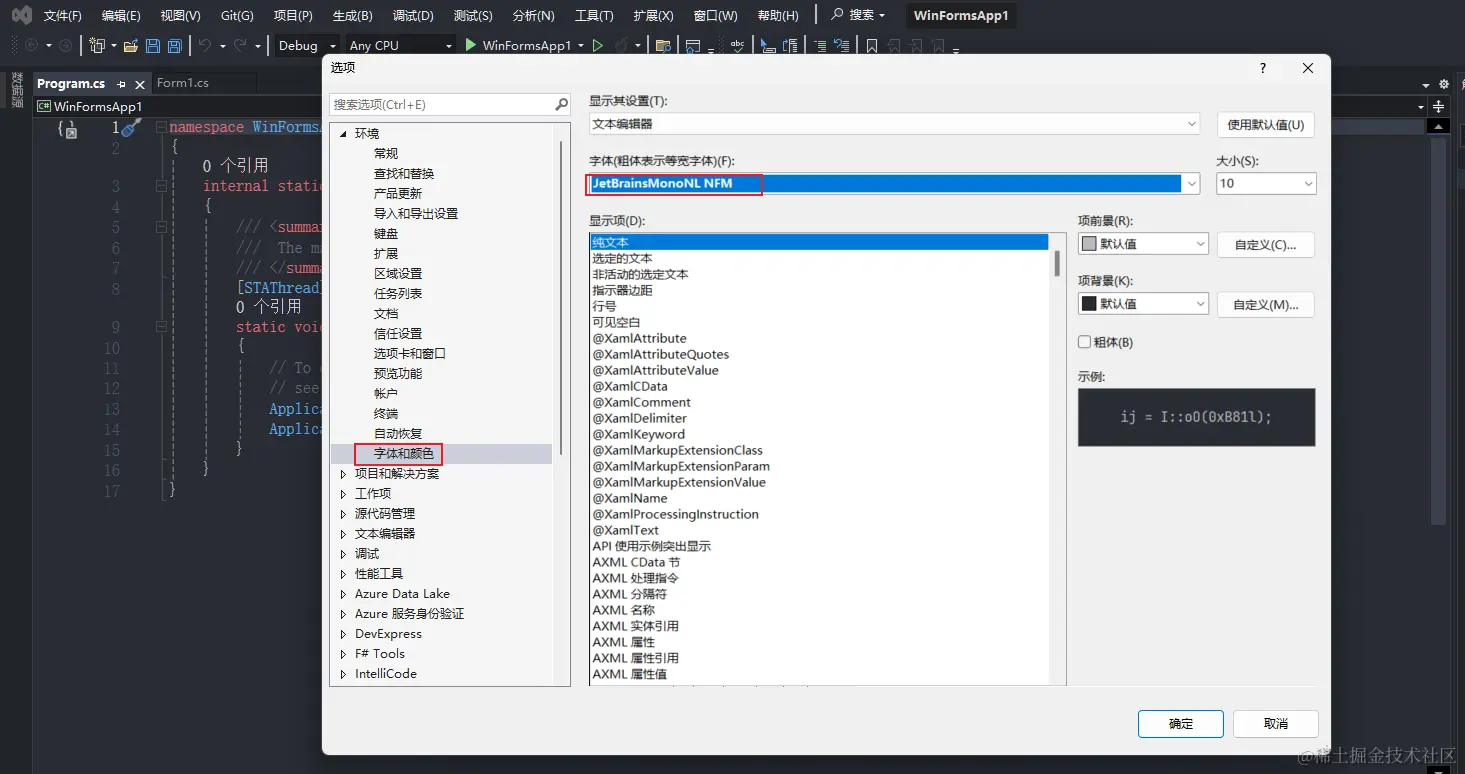
Task: Open the 调试(D) menu
Action: [413, 16]
